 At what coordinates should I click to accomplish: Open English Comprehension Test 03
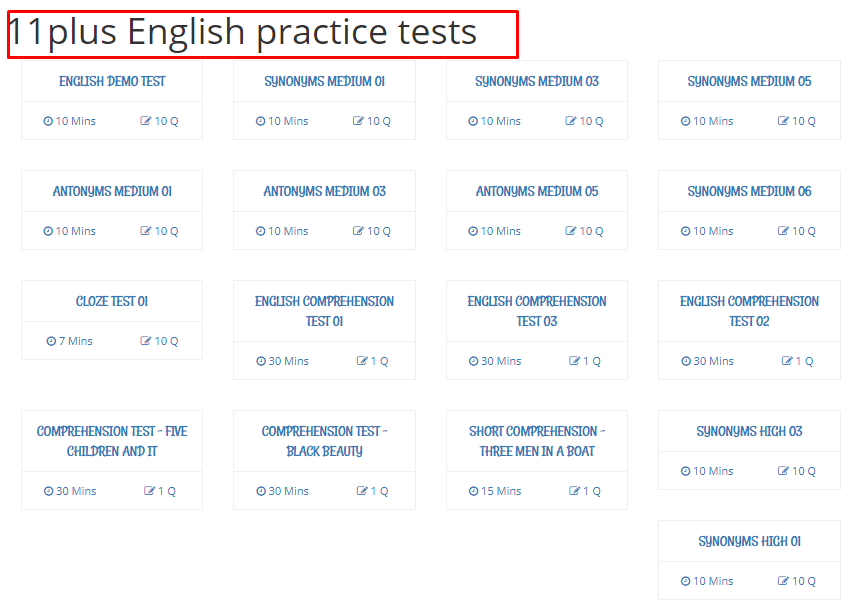pos(537,311)
